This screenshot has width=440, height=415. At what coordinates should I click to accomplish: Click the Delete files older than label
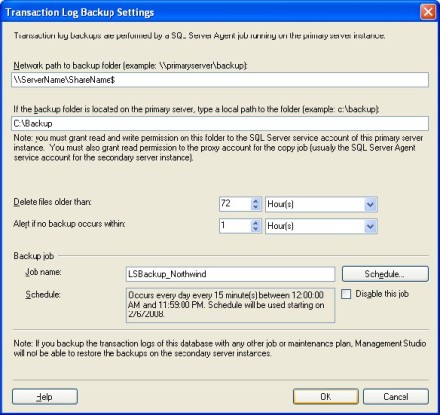click(52, 202)
